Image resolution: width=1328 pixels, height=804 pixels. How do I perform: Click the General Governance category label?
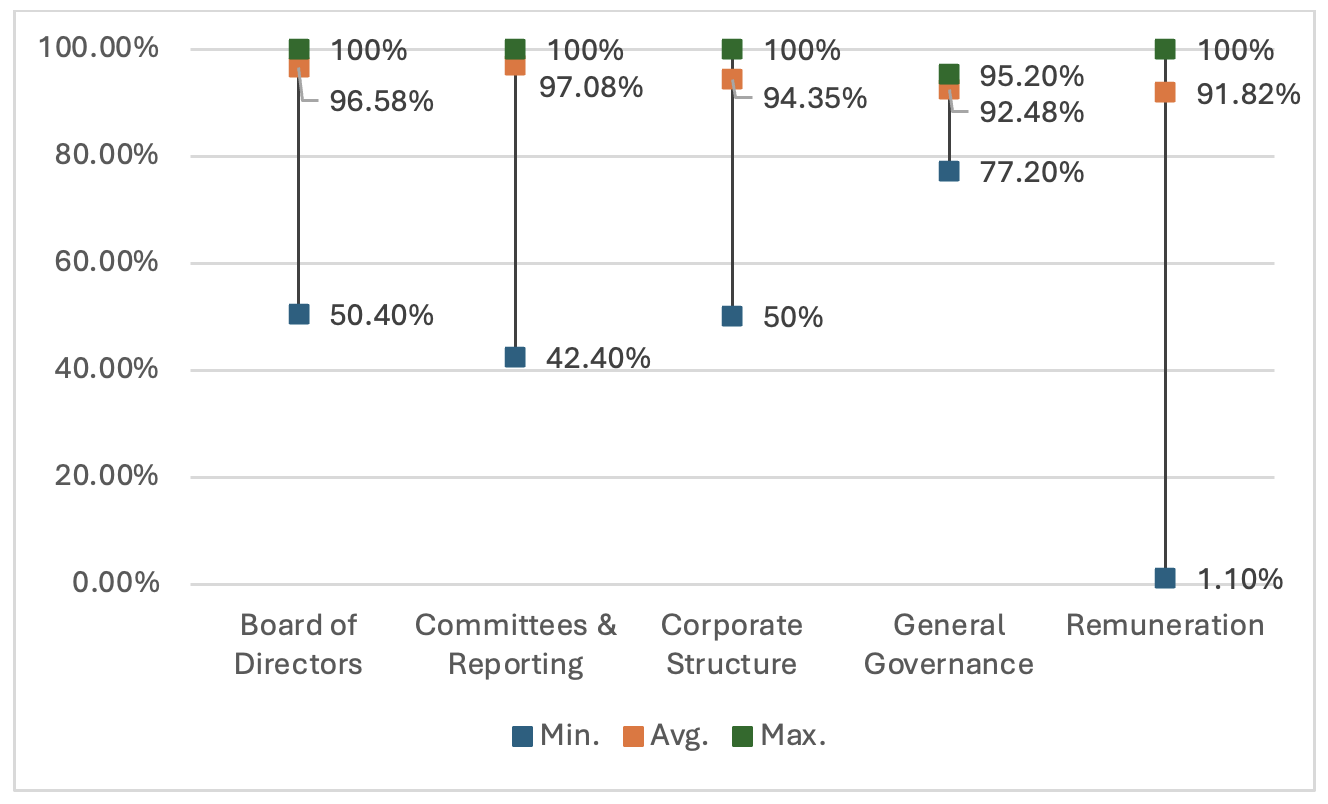[949, 645]
